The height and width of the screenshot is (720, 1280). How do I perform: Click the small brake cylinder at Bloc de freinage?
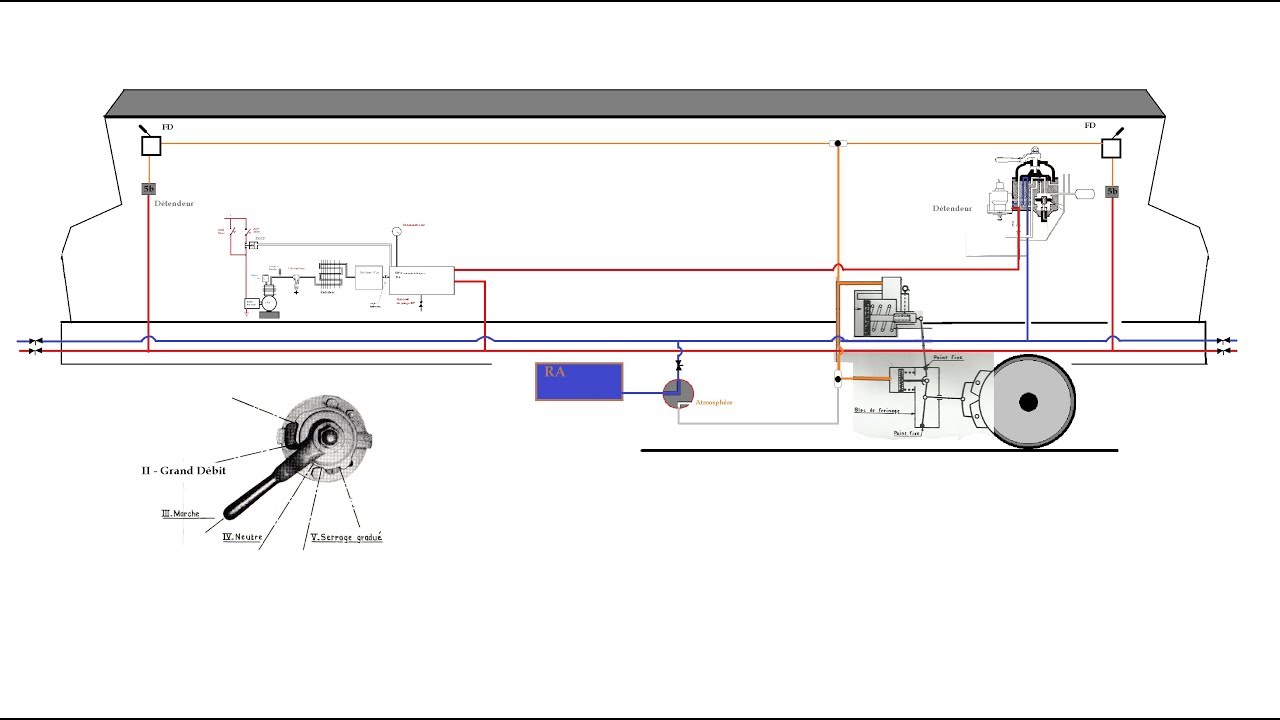pos(902,380)
